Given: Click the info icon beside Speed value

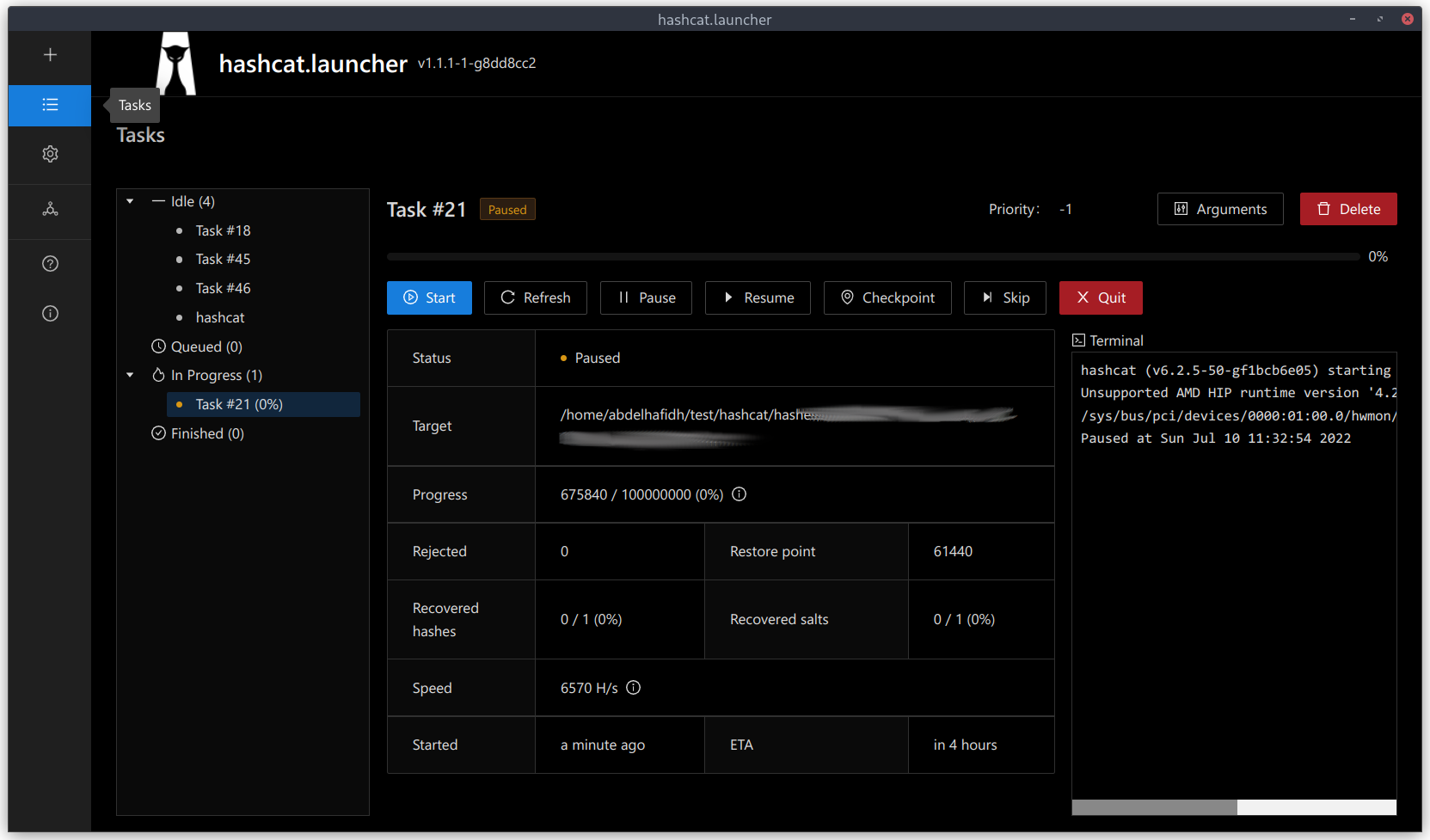Looking at the screenshot, I should (634, 688).
